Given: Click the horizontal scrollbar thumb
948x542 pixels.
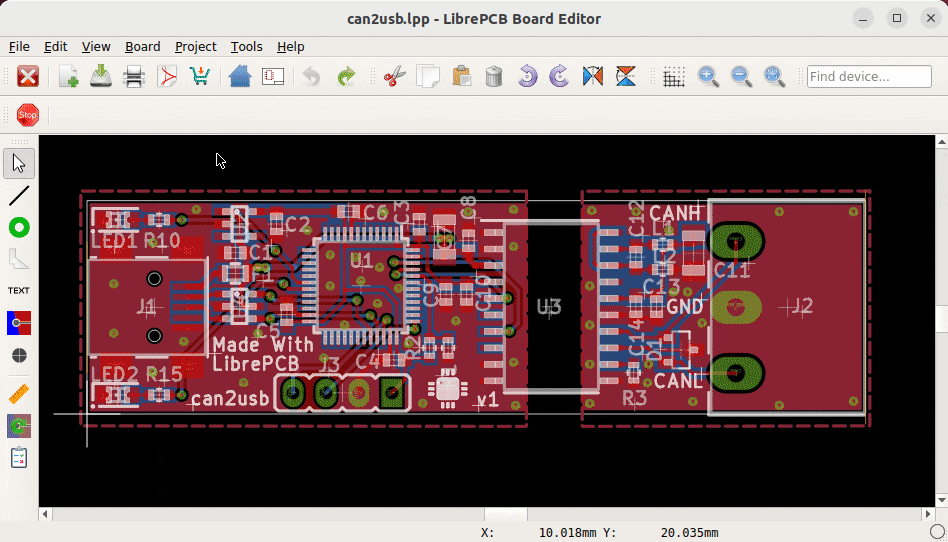Looking at the screenshot, I should [x=505, y=514].
